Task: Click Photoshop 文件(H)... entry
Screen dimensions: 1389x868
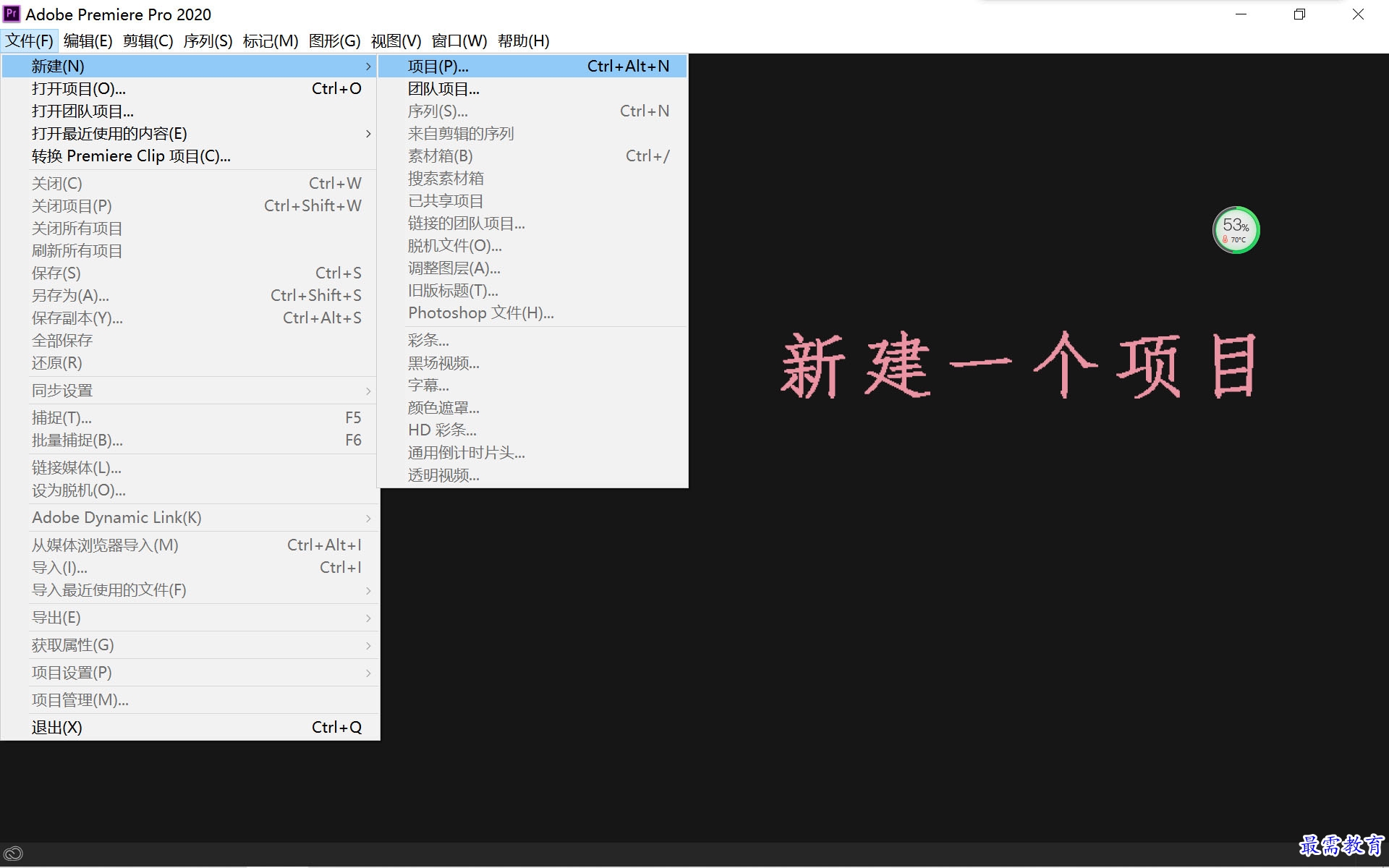Action: click(532, 312)
